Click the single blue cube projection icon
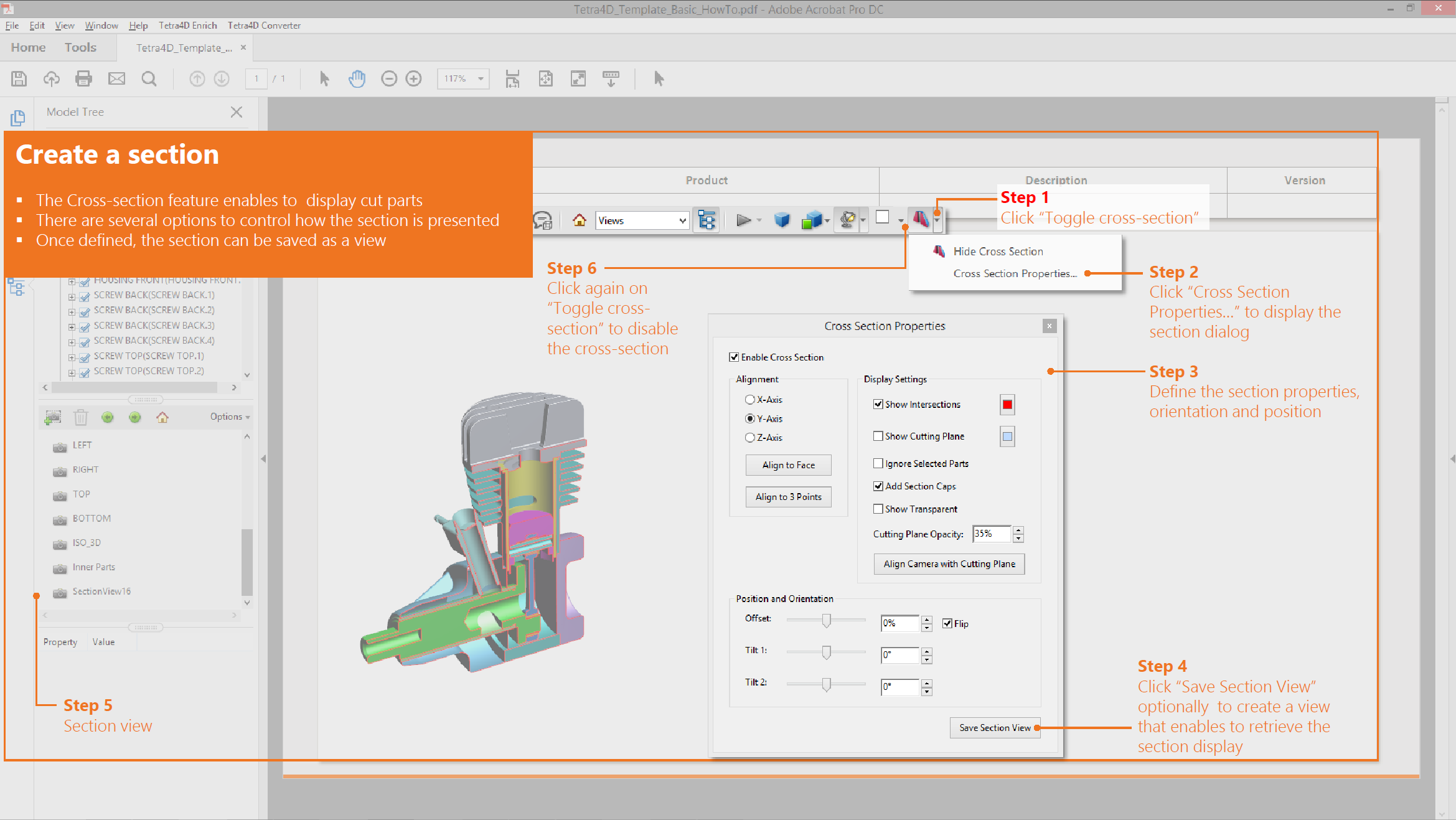The image size is (1456, 820). pos(782,220)
